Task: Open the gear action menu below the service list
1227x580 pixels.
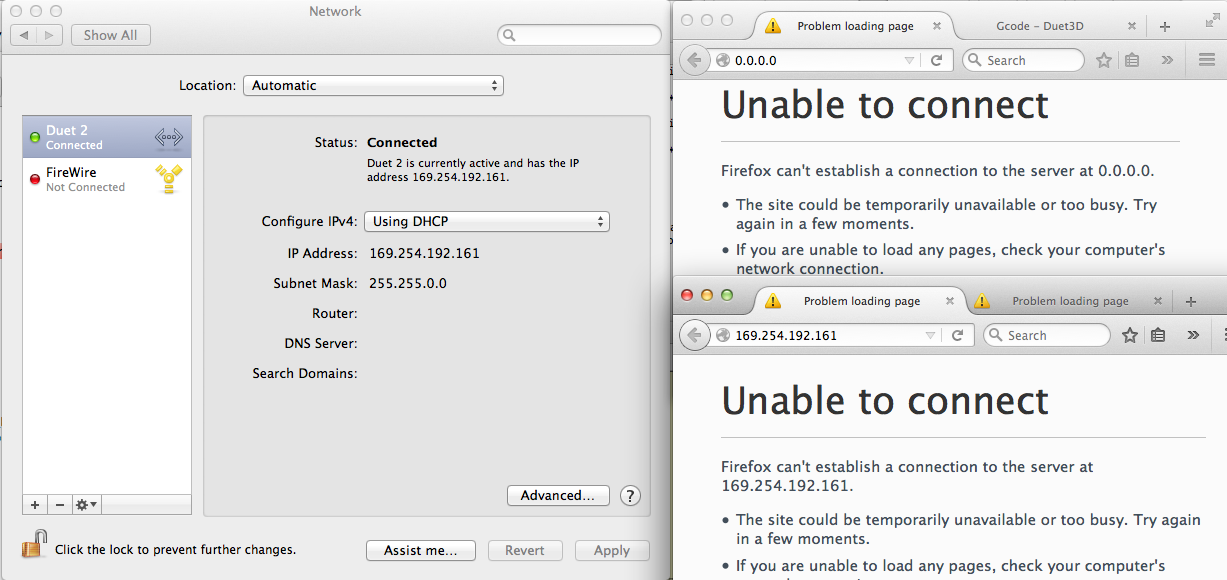Action: coord(86,505)
